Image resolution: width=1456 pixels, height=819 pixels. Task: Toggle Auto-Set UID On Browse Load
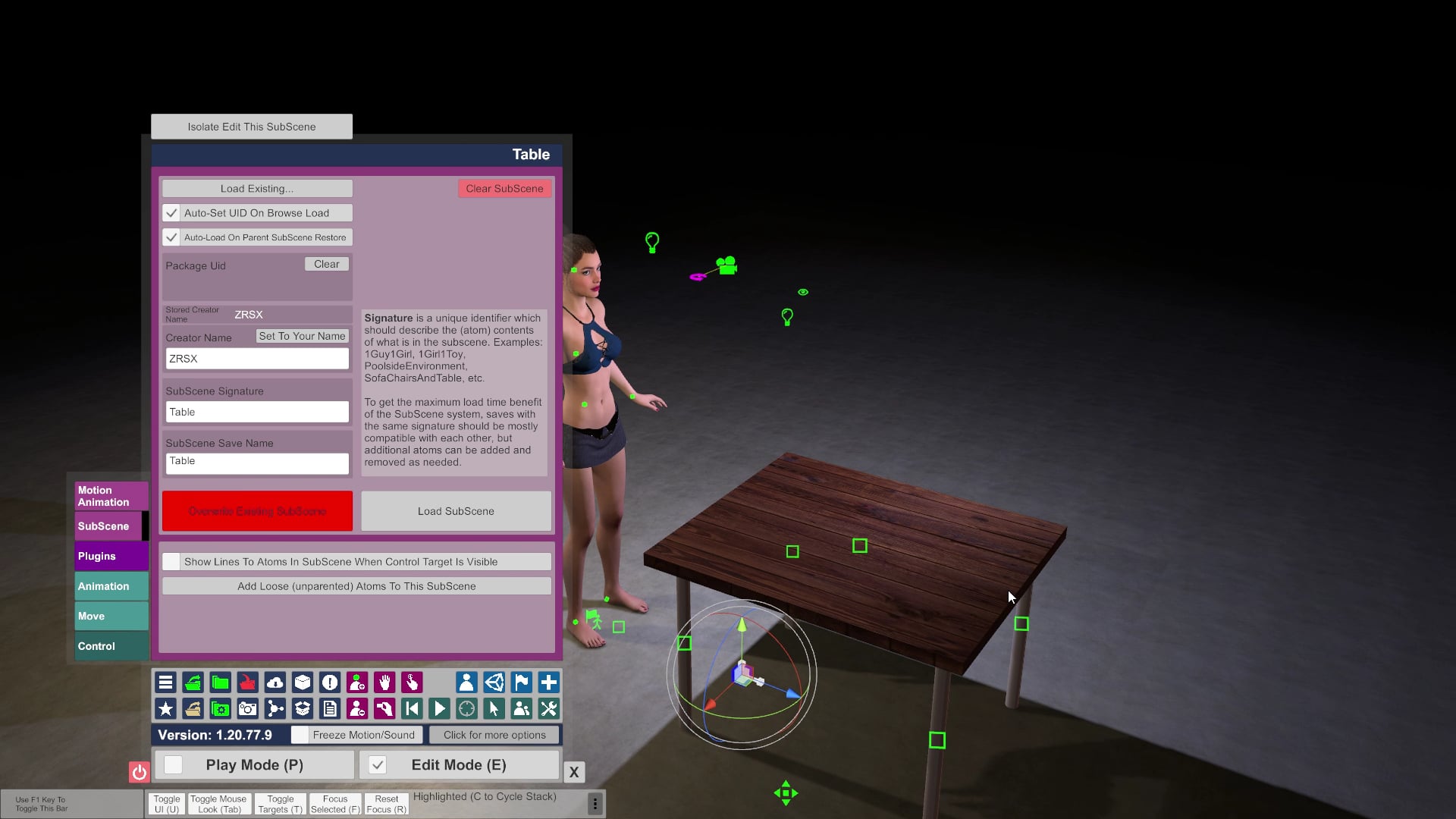(x=171, y=212)
